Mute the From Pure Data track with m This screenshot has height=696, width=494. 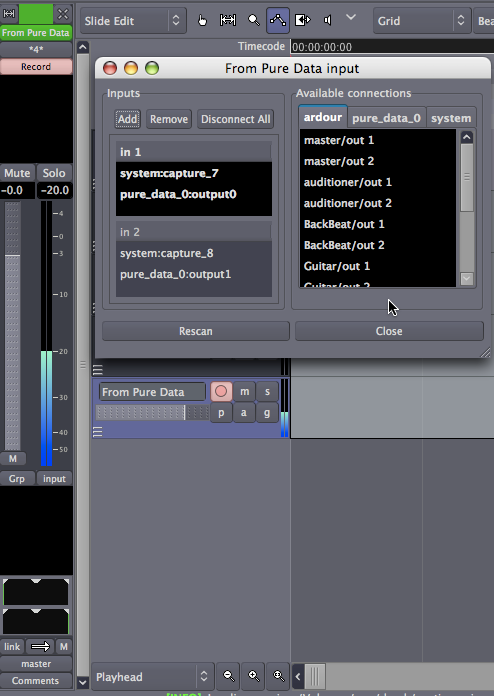pos(244,392)
